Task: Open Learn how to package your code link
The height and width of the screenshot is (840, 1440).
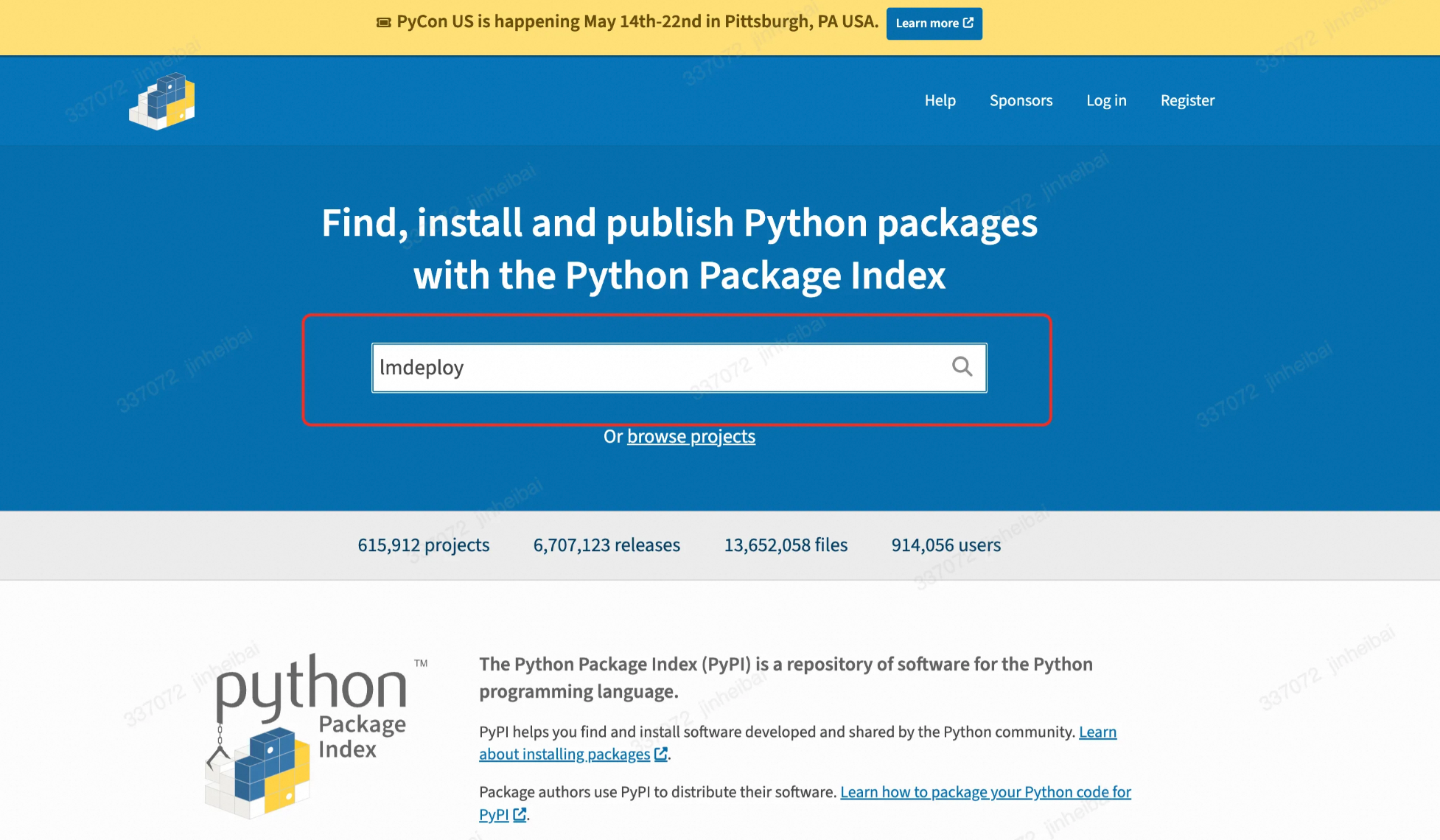Action: point(985,792)
